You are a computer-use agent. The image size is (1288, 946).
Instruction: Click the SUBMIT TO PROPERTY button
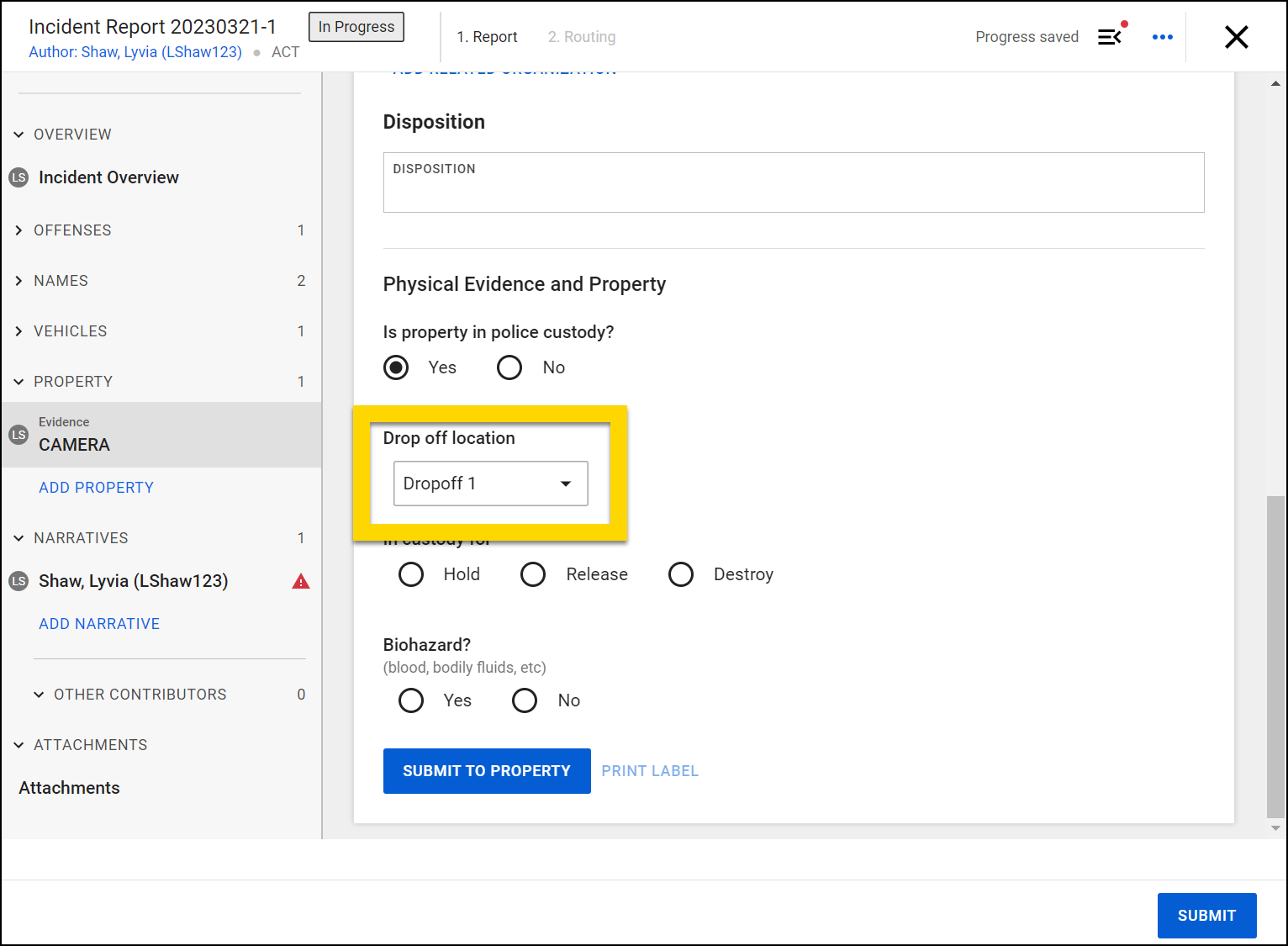(x=487, y=770)
